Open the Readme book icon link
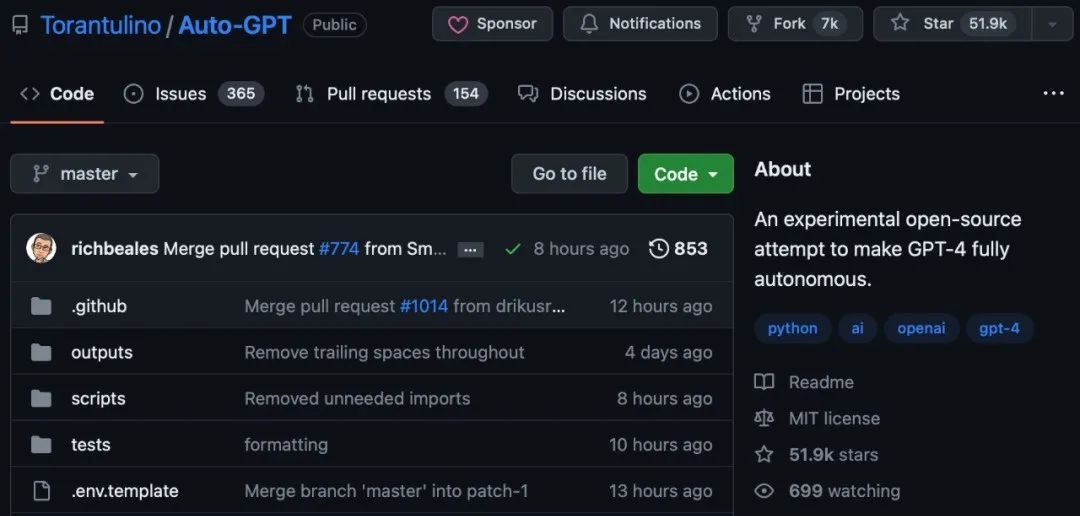1080x516 pixels. [764, 382]
